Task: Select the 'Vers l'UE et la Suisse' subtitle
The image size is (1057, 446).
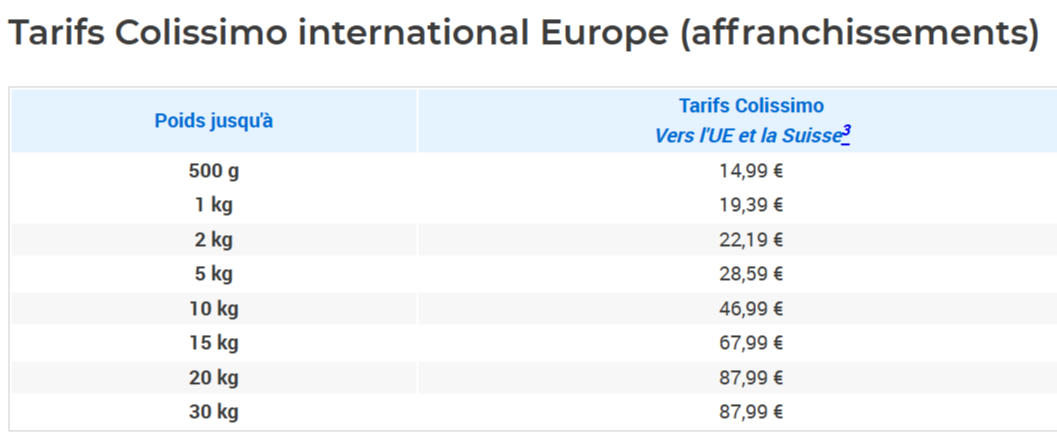Action: pyautogui.click(x=747, y=136)
